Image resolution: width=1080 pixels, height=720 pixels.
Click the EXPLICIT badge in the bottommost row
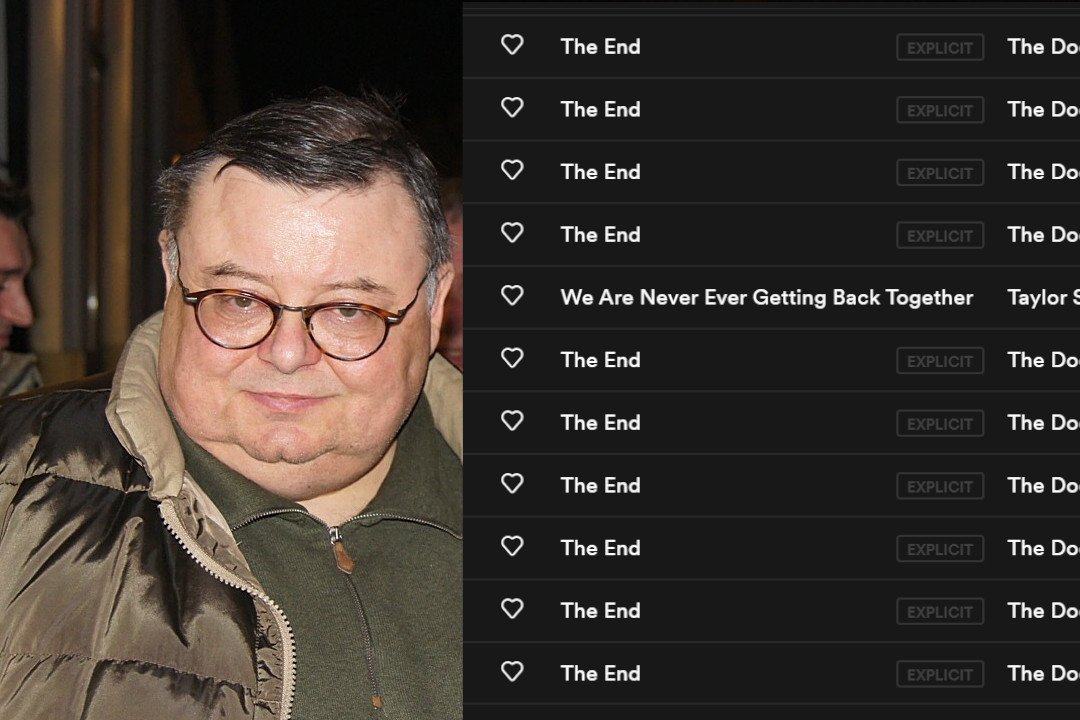940,675
